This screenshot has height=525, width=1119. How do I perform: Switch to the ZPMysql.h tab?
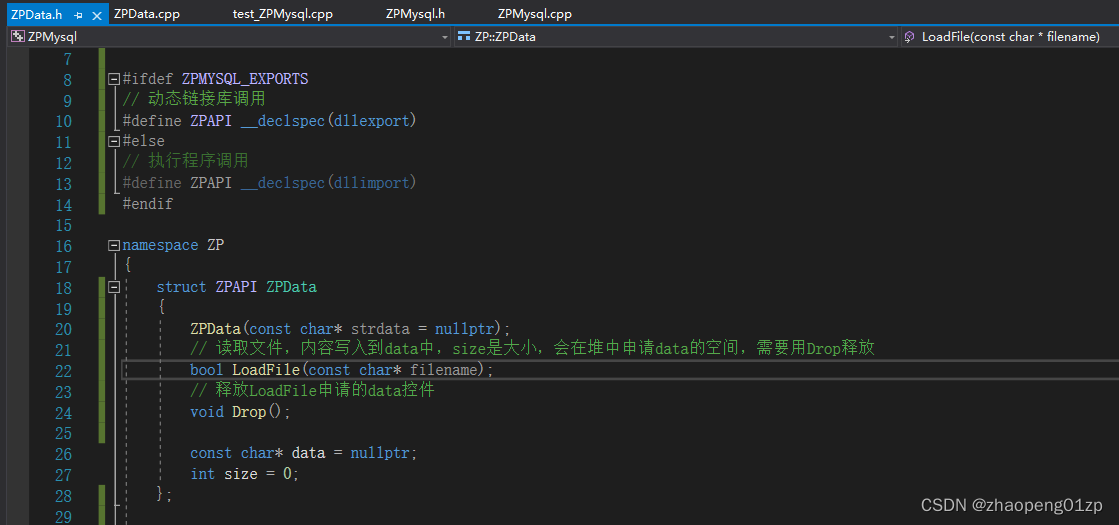coord(415,14)
